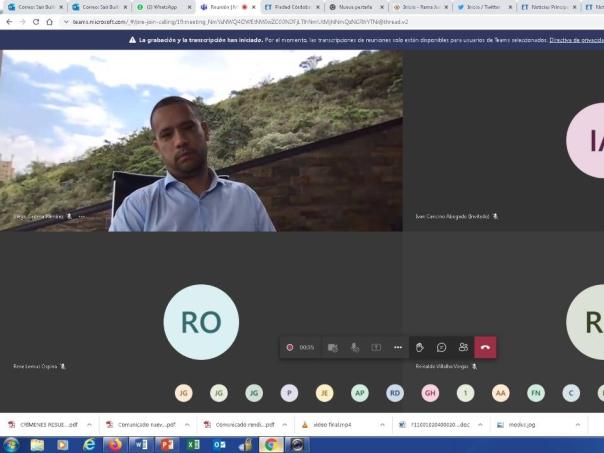Show the participants panel
Image resolution: width=604 pixels, height=453 pixels.
(x=463, y=347)
